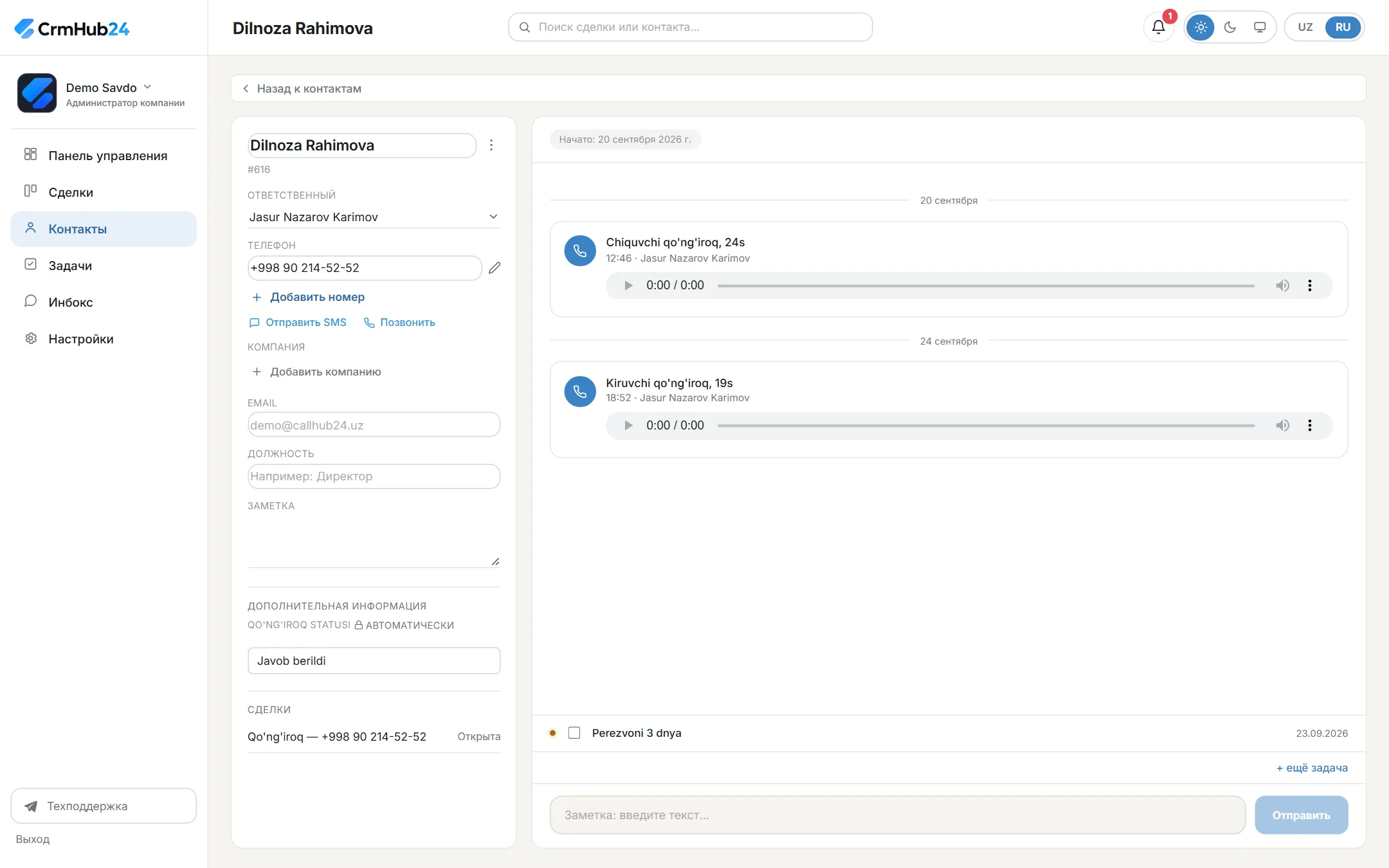Open Инбокс in sidebar
This screenshot has height=868, width=1389.
pyautogui.click(x=104, y=302)
